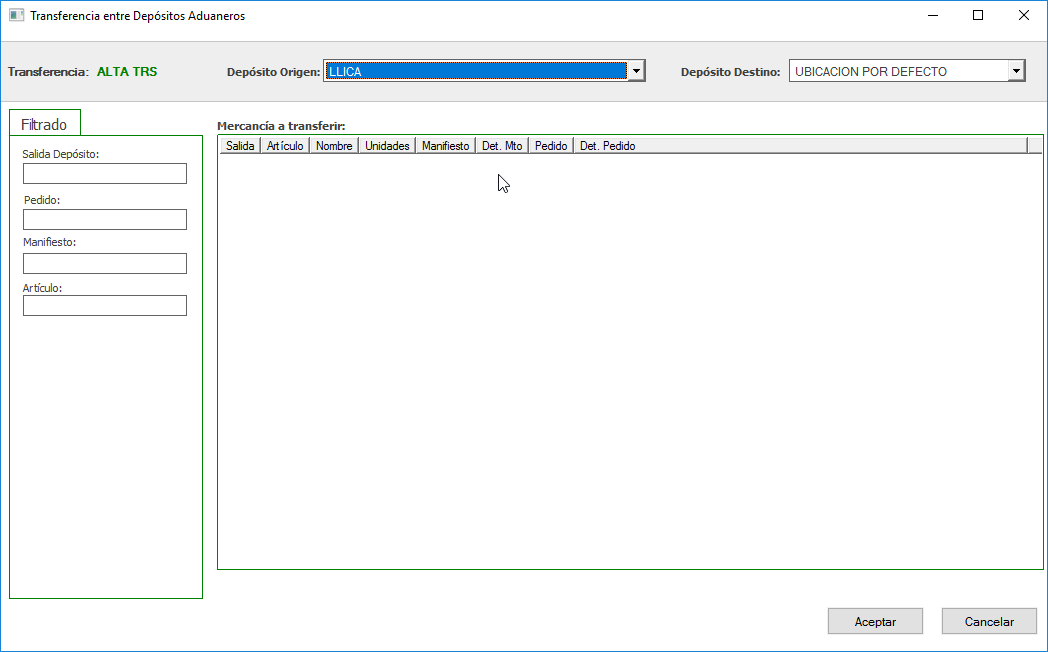Click the Det. Mto column header
The width and height of the screenshot is (1048, 652).
(502, 146)
